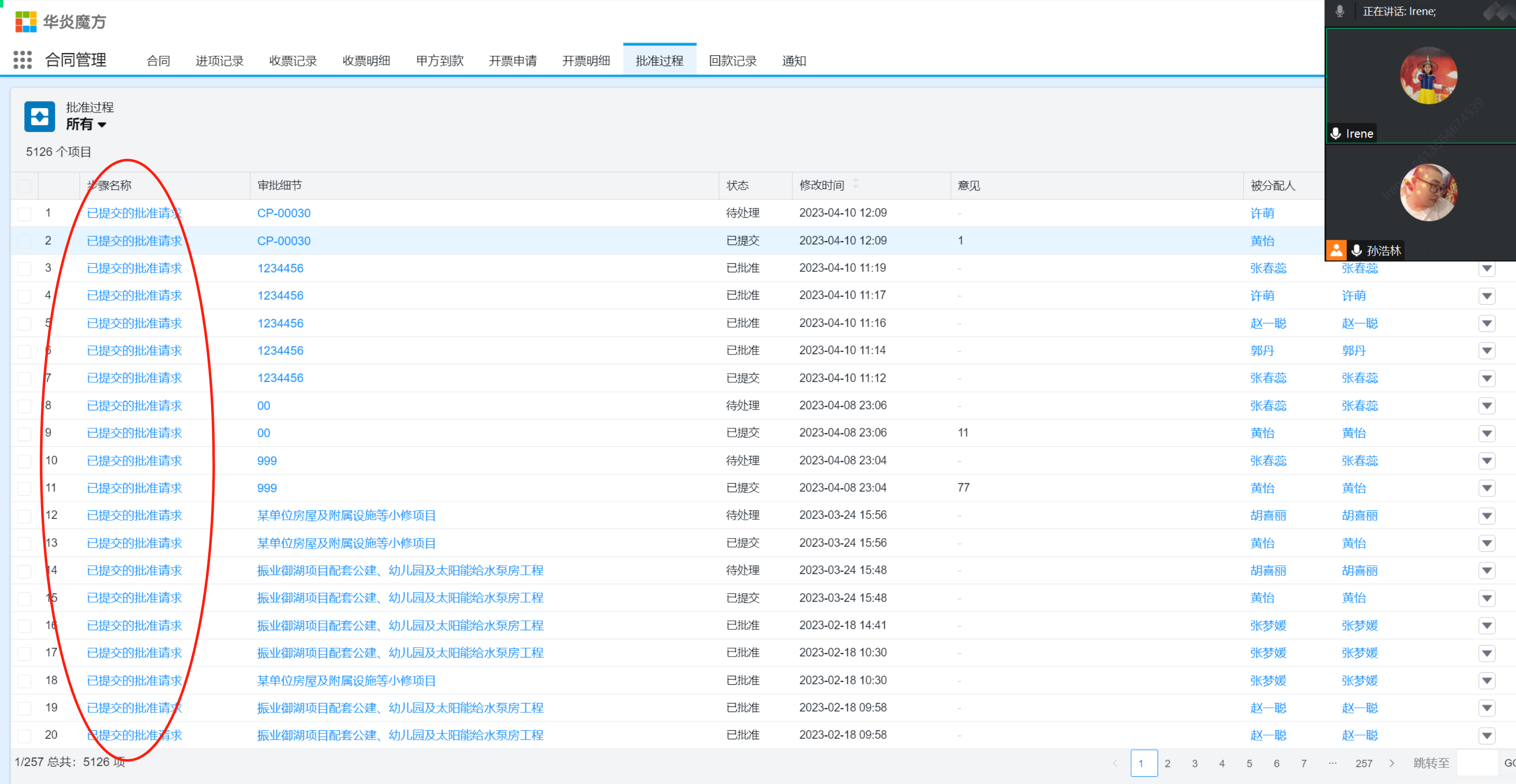
Task: Switch to the 回款记录 tab
Action: tap(732, 61)
